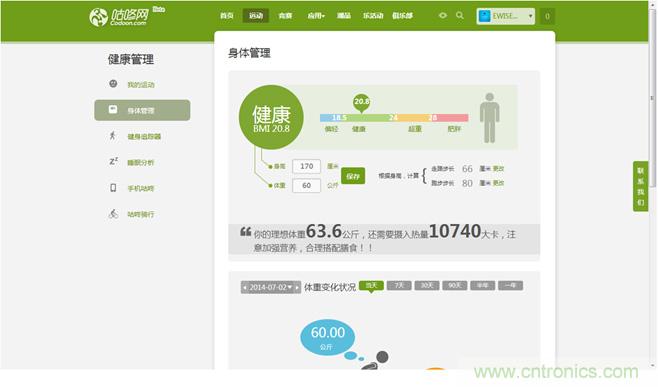Click the weight field showing 60
Viewport: 658px width, 387px height.
[306, 186]
